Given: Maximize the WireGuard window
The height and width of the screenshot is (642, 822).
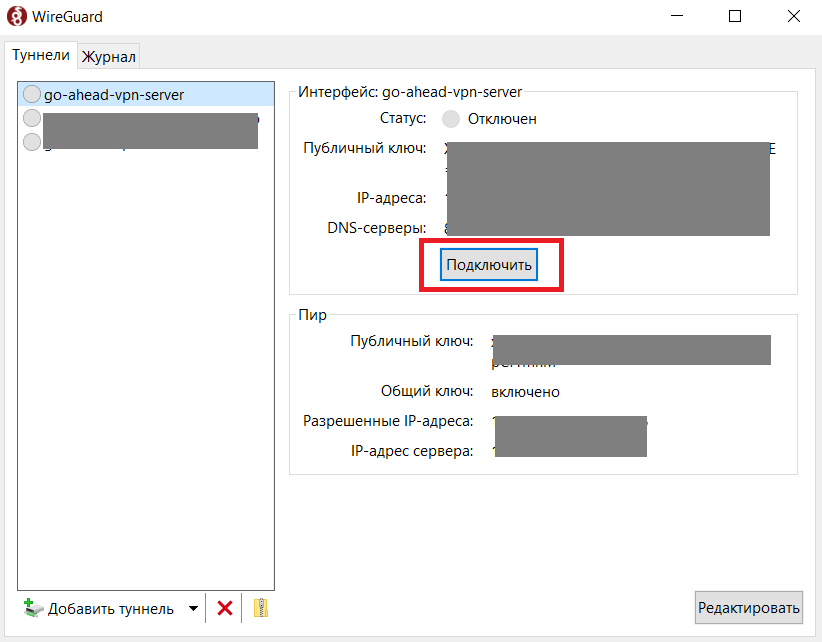Looking at the screenshot, I should [x=735, y=17].
